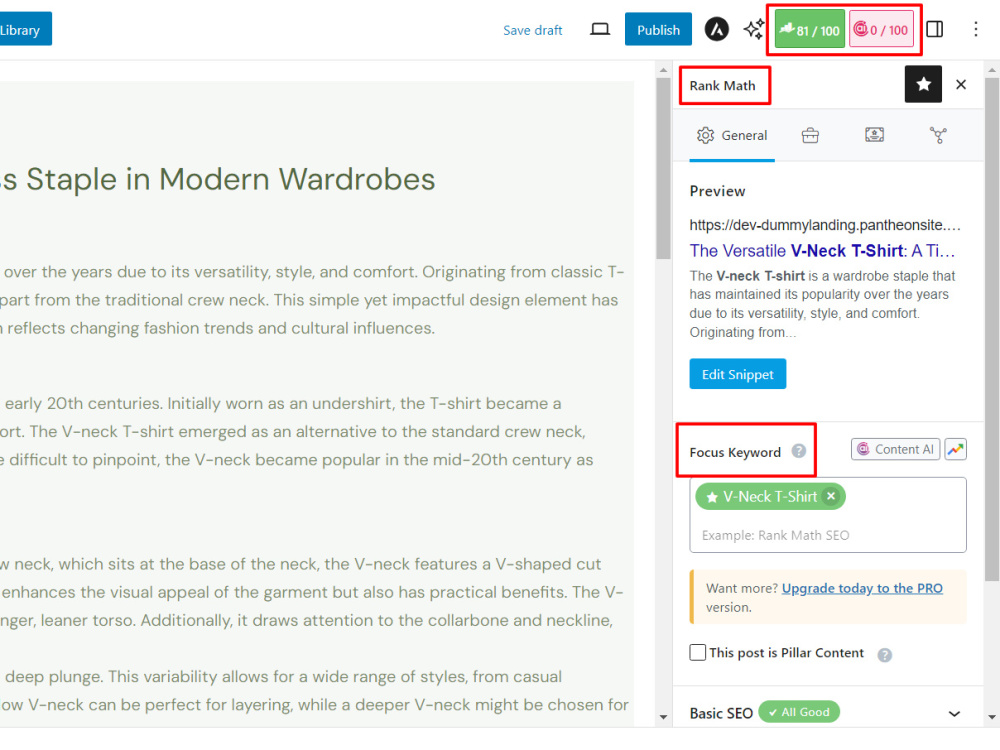Open the Google Trends chart icon
Viewport: 1000px width, 750px height.
coord(955,449)
